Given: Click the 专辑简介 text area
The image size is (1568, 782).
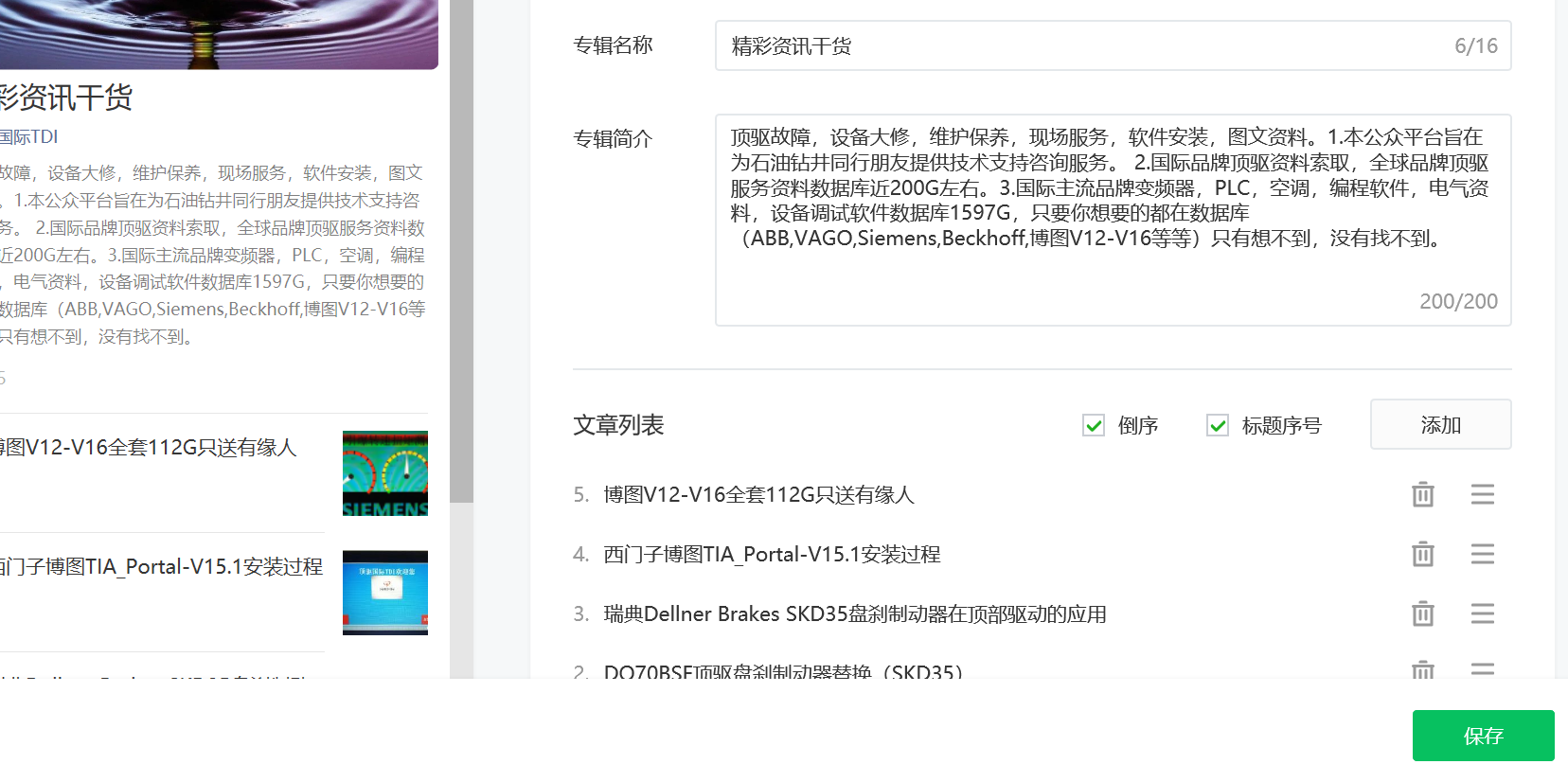Looking at the screenshot, I should 1113,220.
